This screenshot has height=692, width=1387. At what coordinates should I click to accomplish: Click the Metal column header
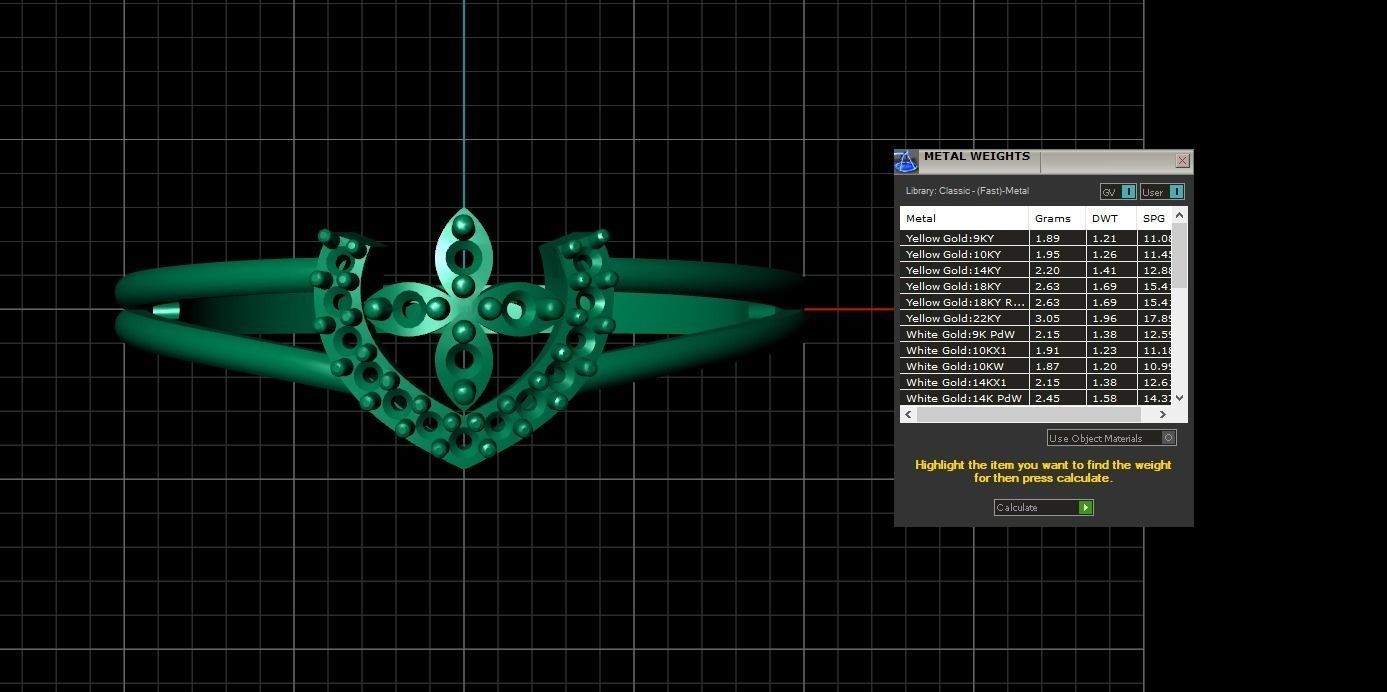tap(964, 218)
